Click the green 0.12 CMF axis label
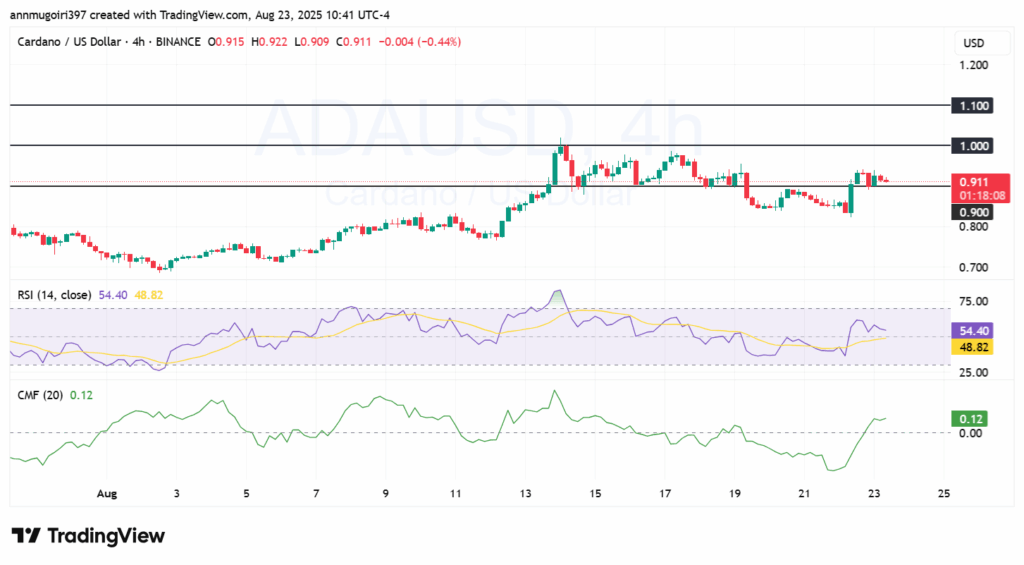The height and width of the screenshot is (565, 1024). [969, 419]
